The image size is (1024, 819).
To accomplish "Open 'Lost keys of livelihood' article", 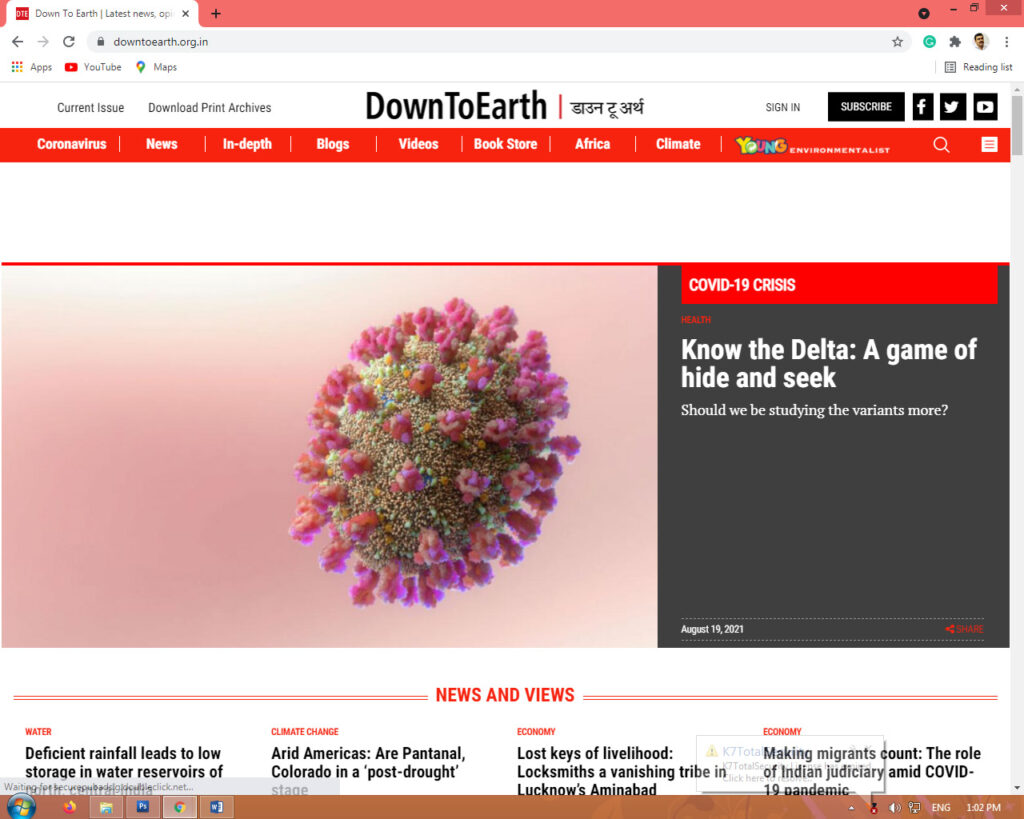I will click(x=620, y=771).
